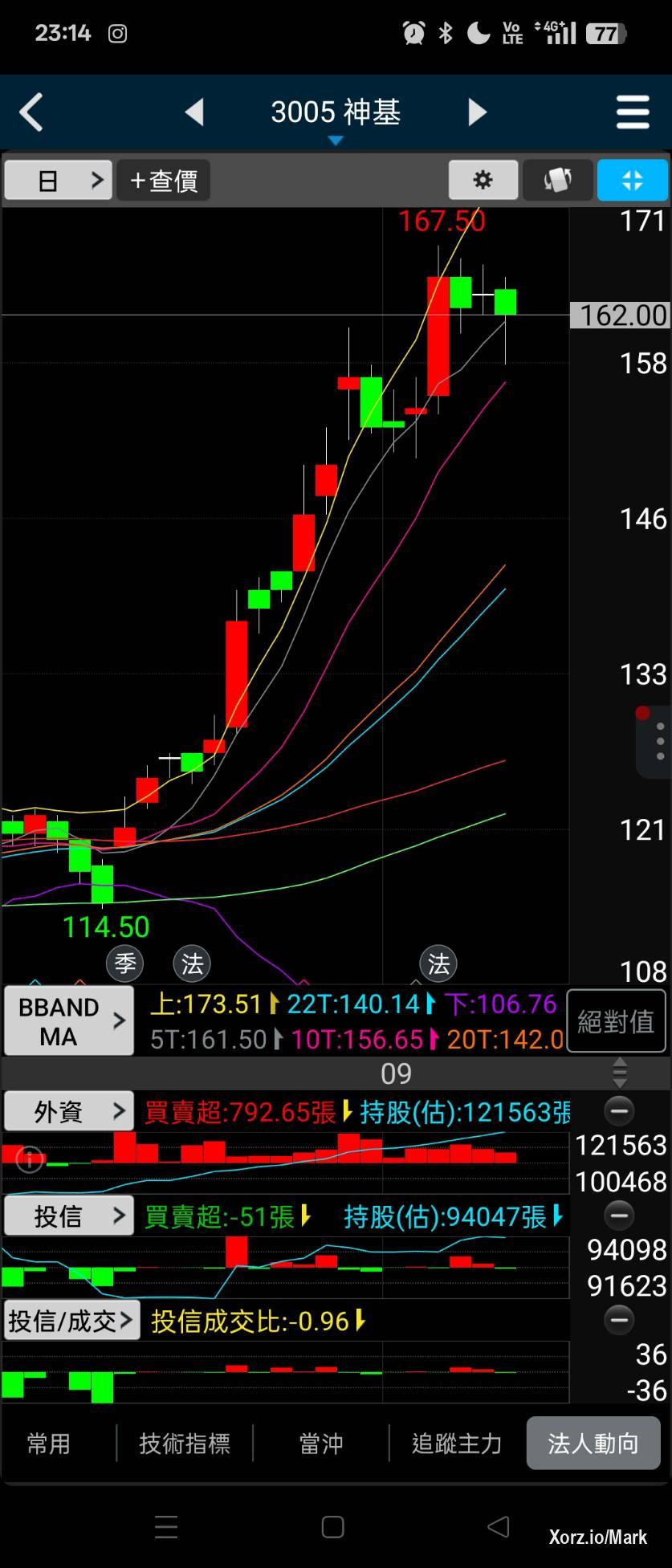Tap the panel resize up-down handle
Image resolution: width=672 pixels, height=1568 pixels.
pos(619,1073)
